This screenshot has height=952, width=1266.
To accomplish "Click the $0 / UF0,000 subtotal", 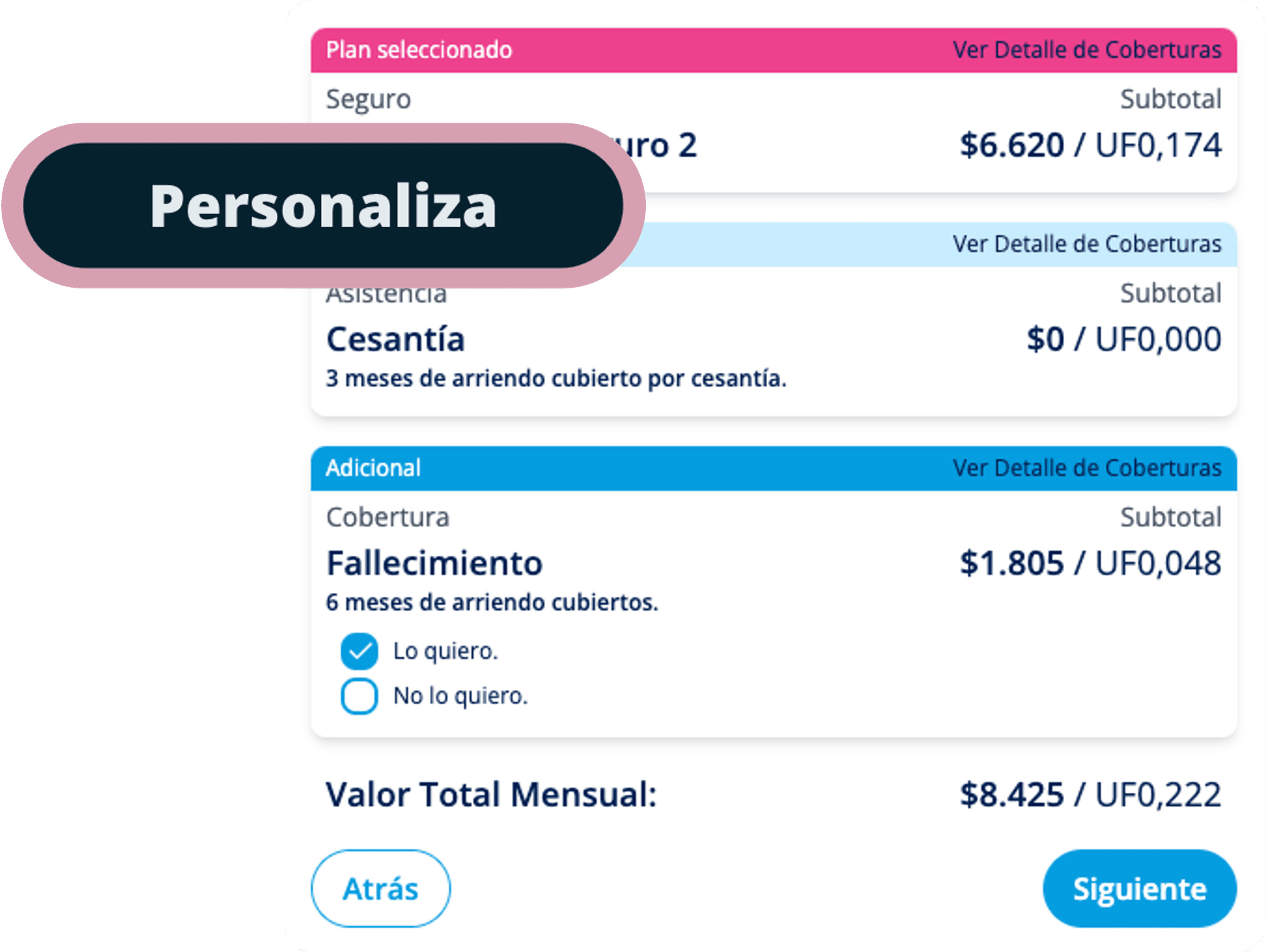I will [x=1123, y=339].
